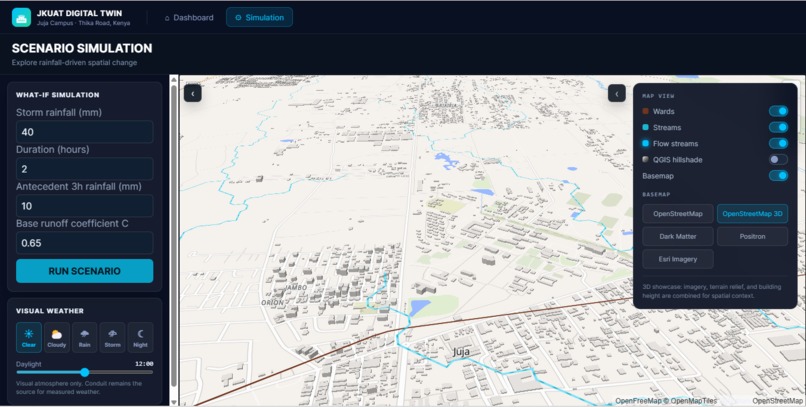806x407 pixels.
Task: Click the Antecedent 3h rainfall input
Action: click(85, 206)
